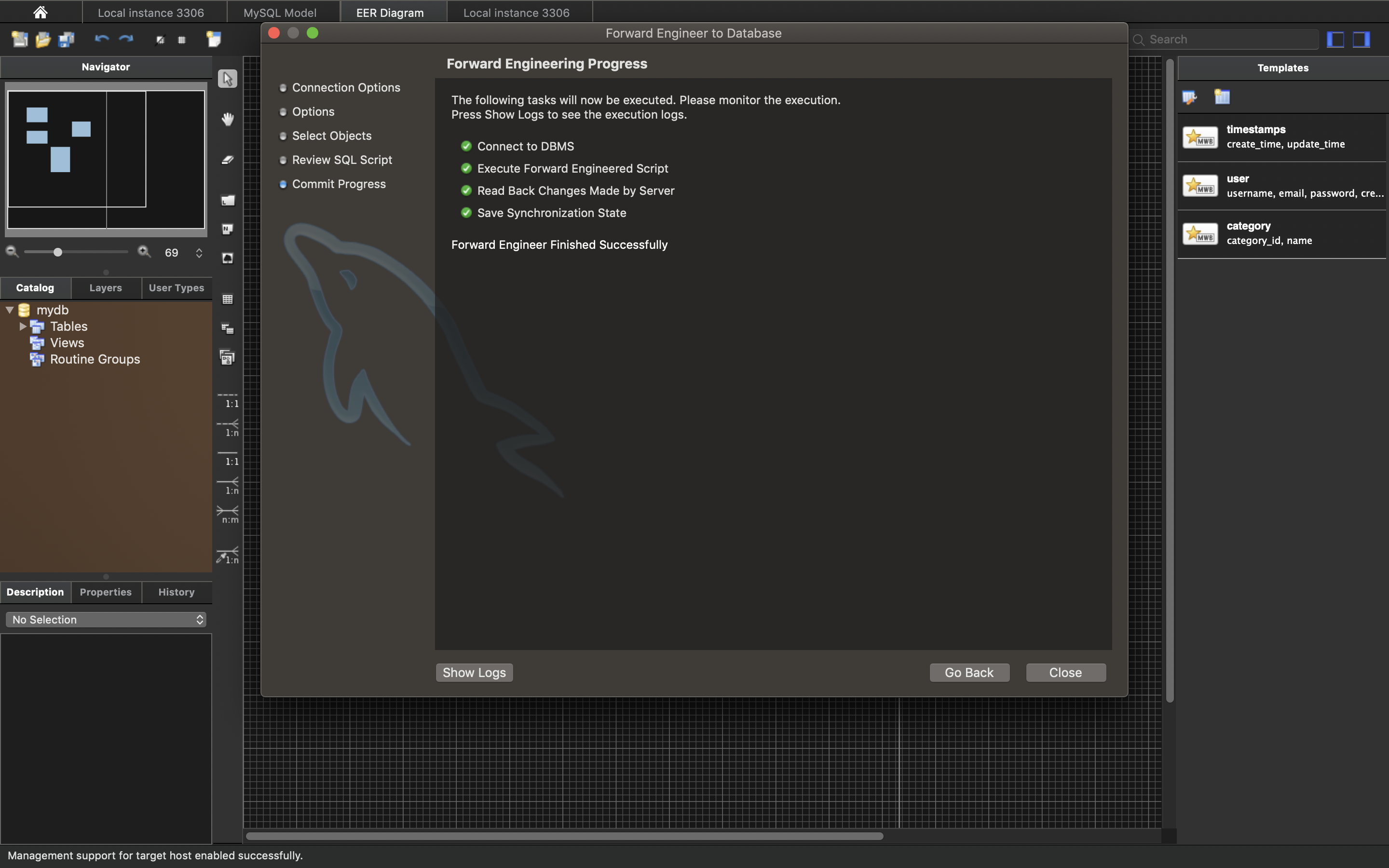
Task: Open the first Local instance 3306 tab
Action: [x=151, y=12]
